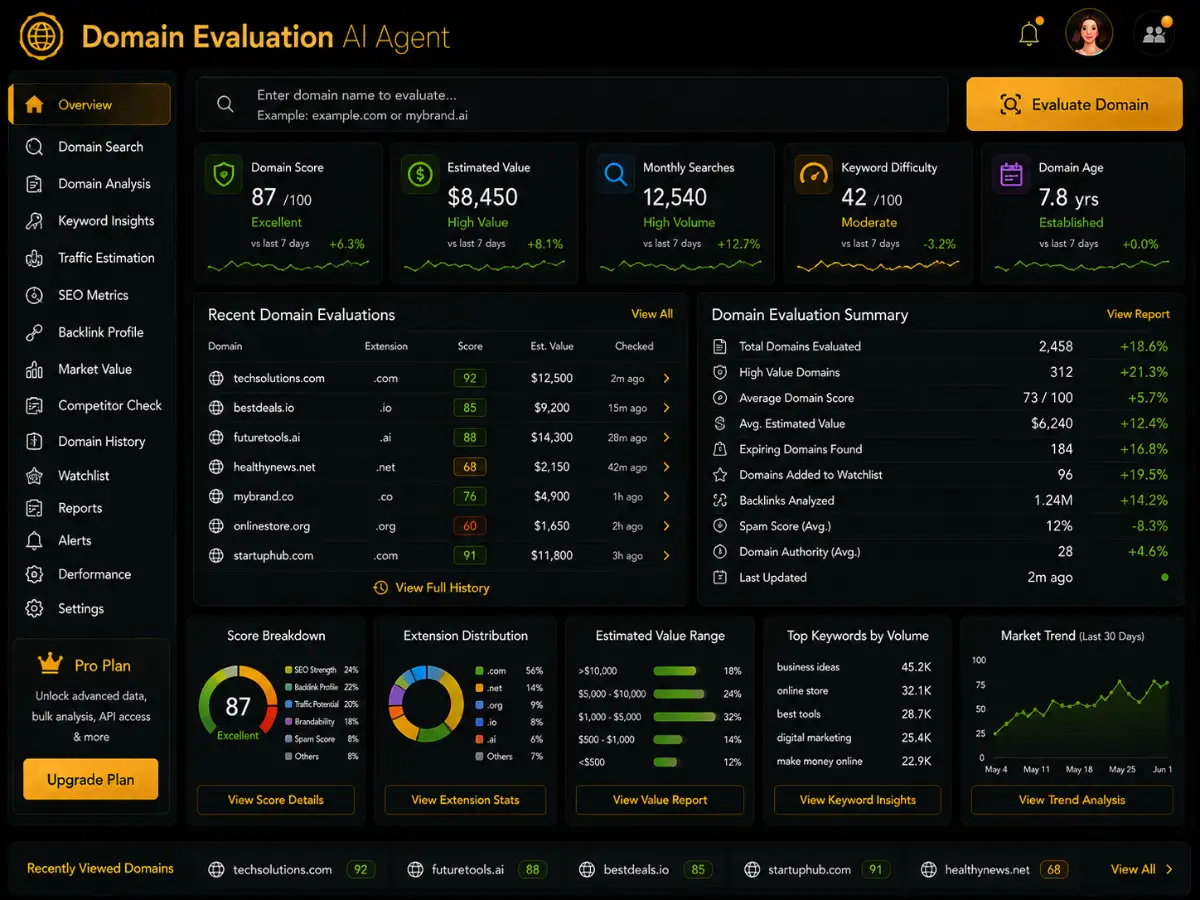The height and width of the screenshot is (900, 1200).
Task: Open techsolutions.com in Recently Viewed Domains
Action: (x=291, y=870)
